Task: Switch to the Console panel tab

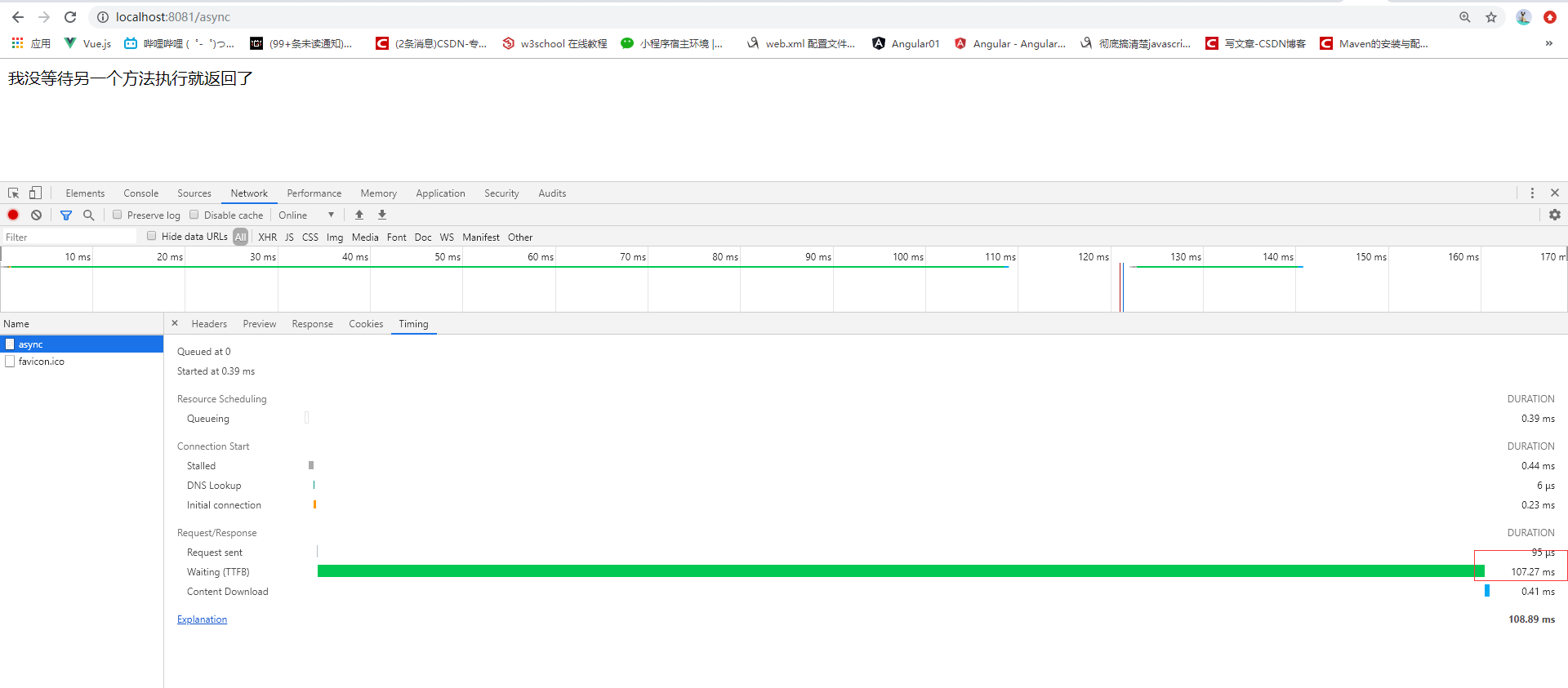Action: (141, 193)
